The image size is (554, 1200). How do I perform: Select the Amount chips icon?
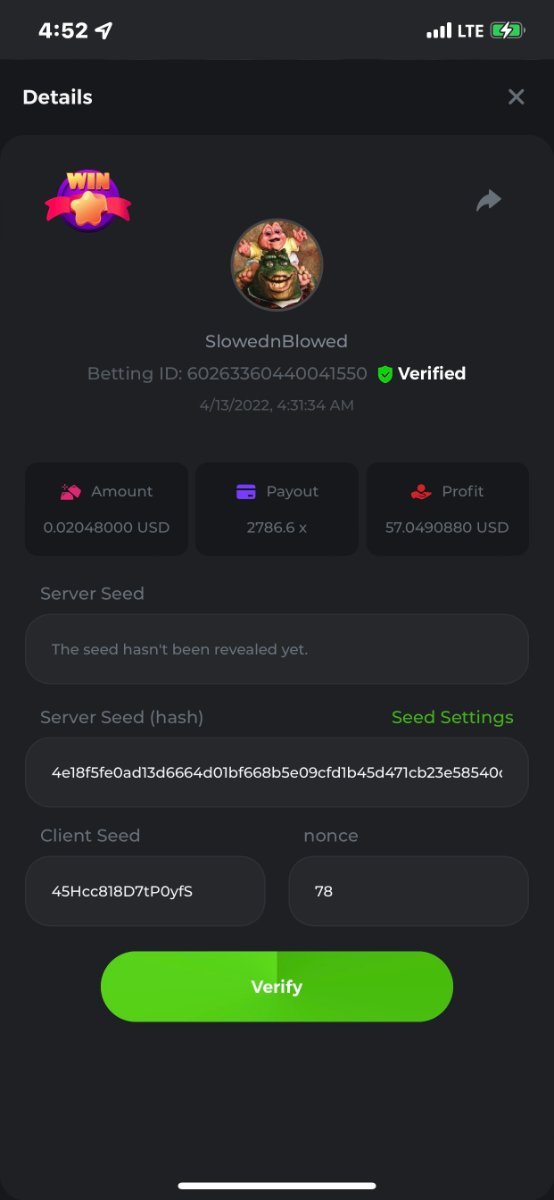[70, 492]
